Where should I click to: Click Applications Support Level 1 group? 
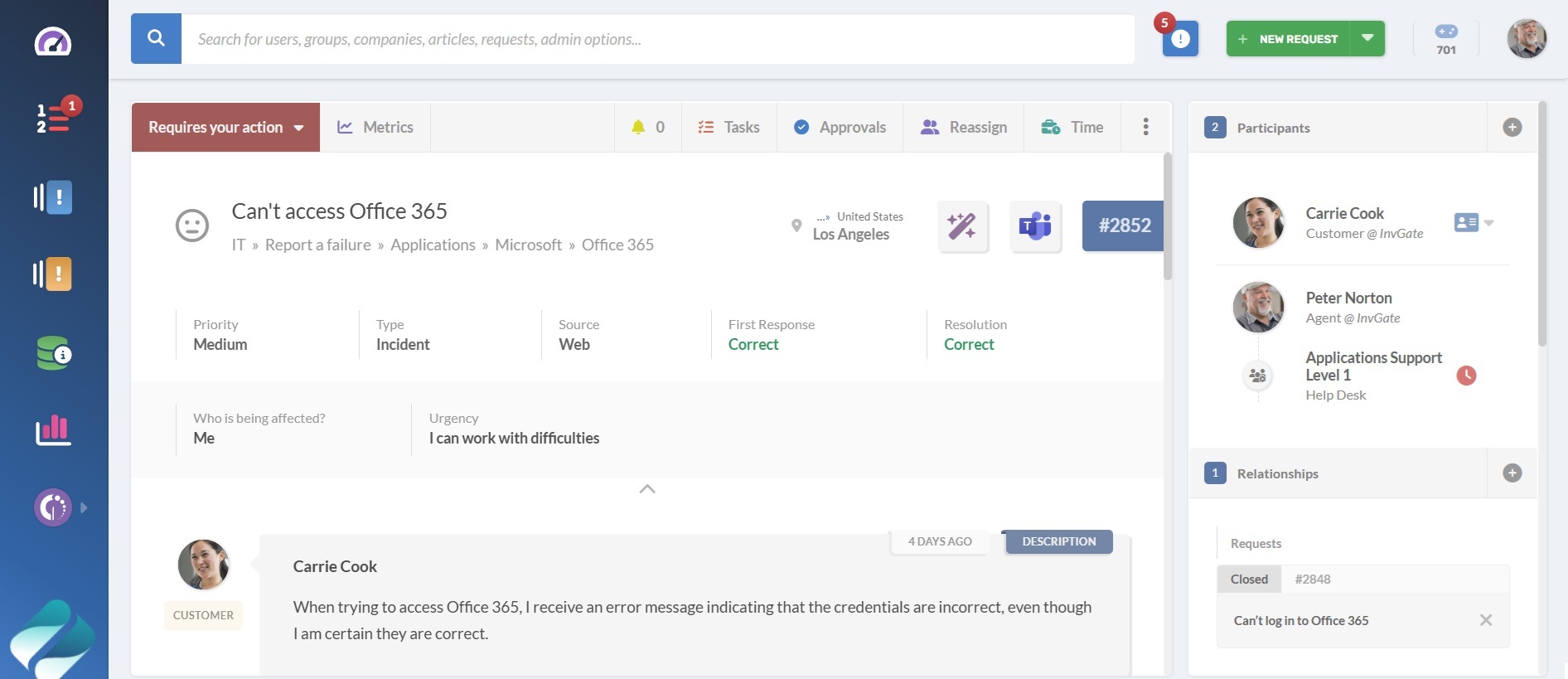[1373, 366]
